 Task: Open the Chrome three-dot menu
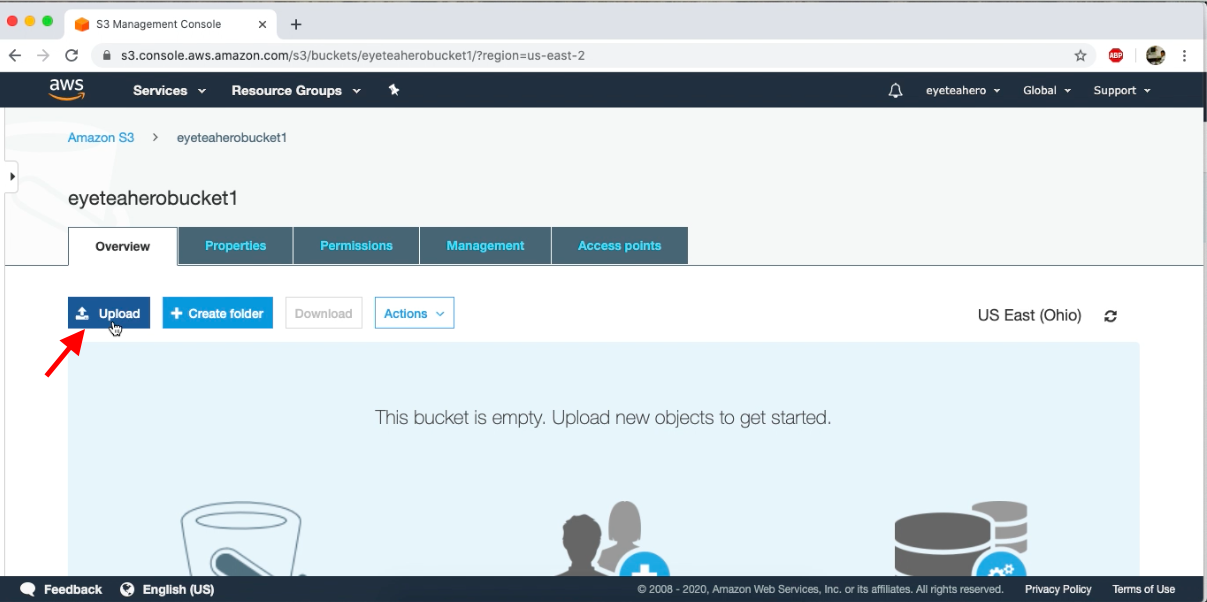[x=1184, y=56]
